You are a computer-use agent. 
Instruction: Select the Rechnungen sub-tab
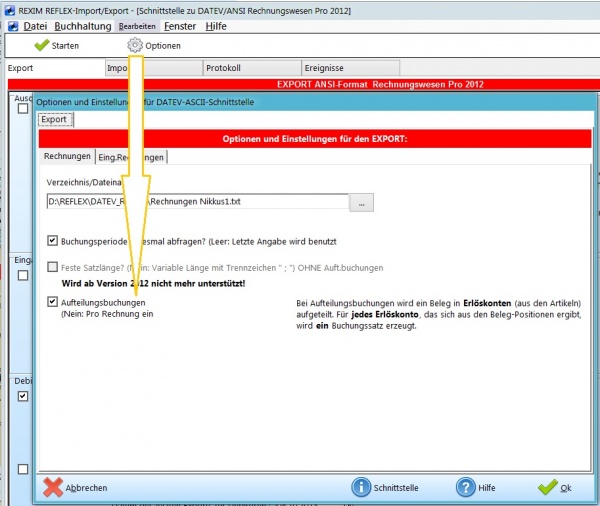point(67,157)
